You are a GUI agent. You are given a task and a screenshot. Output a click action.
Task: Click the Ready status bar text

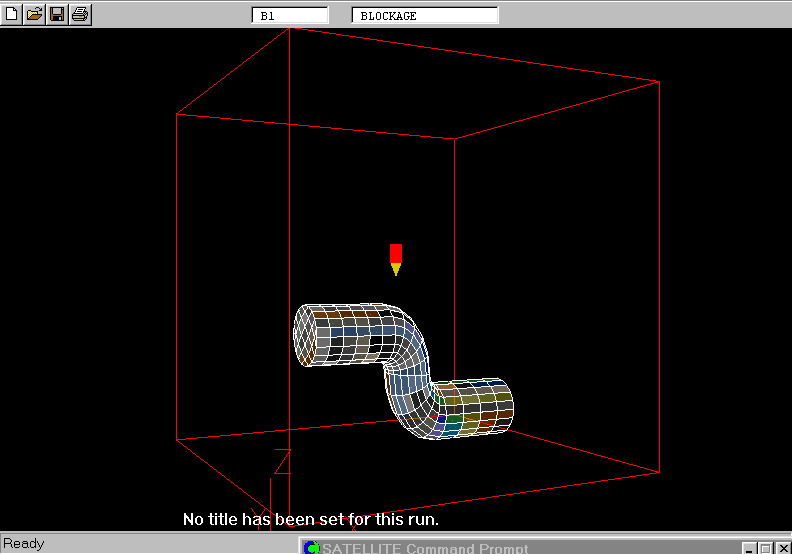coord(24,544)
